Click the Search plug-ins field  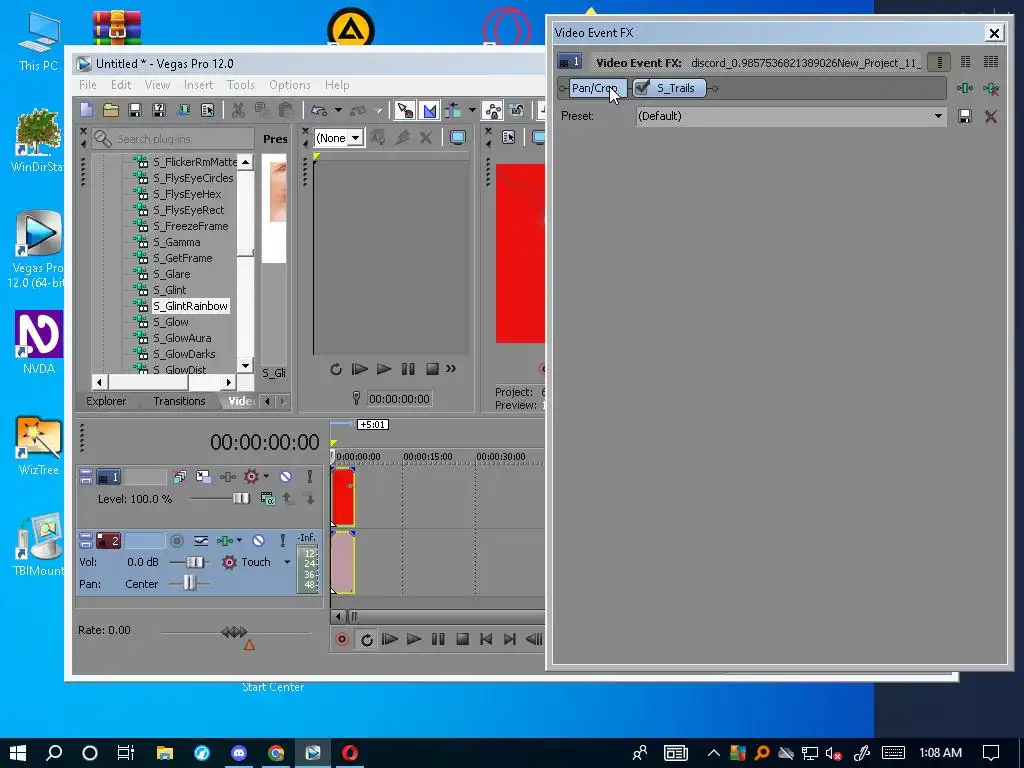pos(172,139)
